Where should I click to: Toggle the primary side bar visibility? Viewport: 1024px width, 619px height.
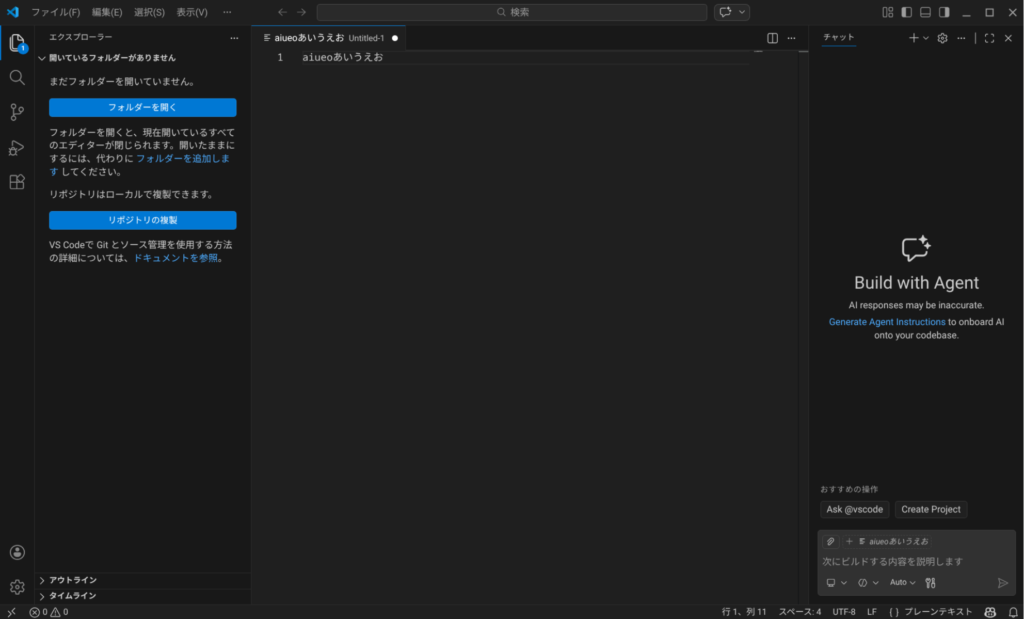906,12
